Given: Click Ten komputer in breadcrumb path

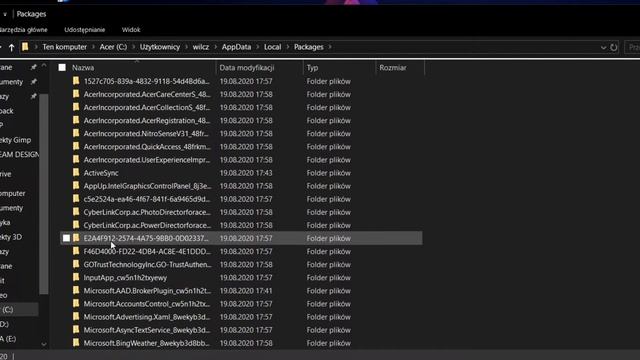Looking at the screenshot, I should (x=64, y=47).
